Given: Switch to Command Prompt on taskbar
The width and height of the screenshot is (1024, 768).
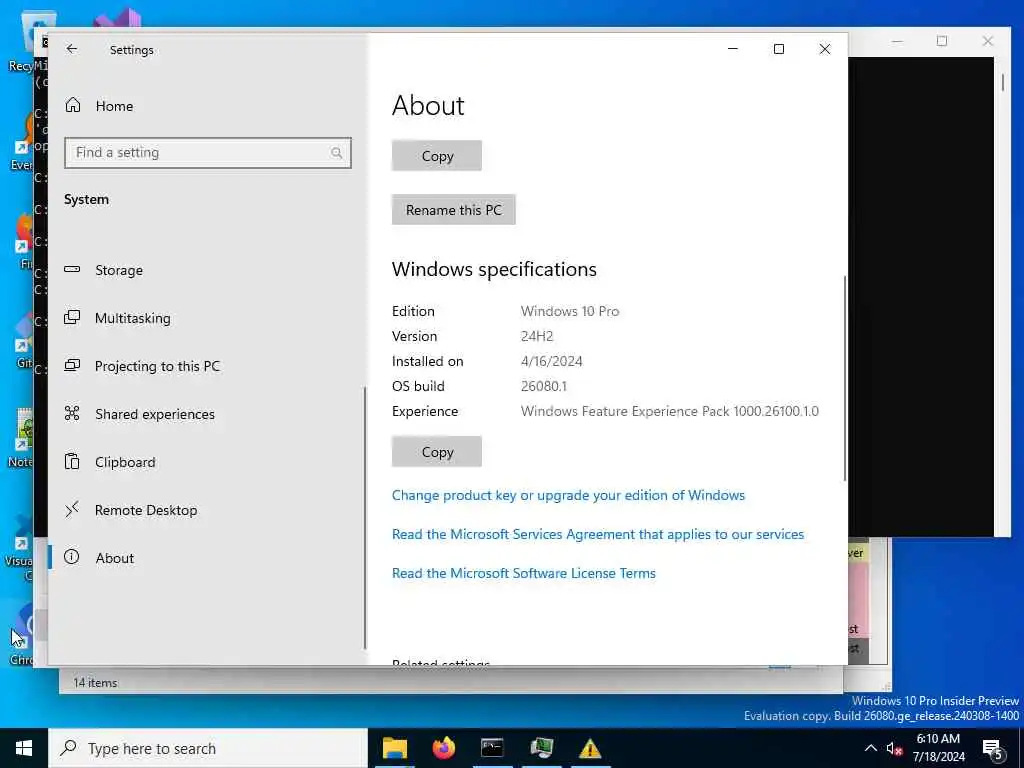Looking at the screenshot, I should tap(492, 748).
